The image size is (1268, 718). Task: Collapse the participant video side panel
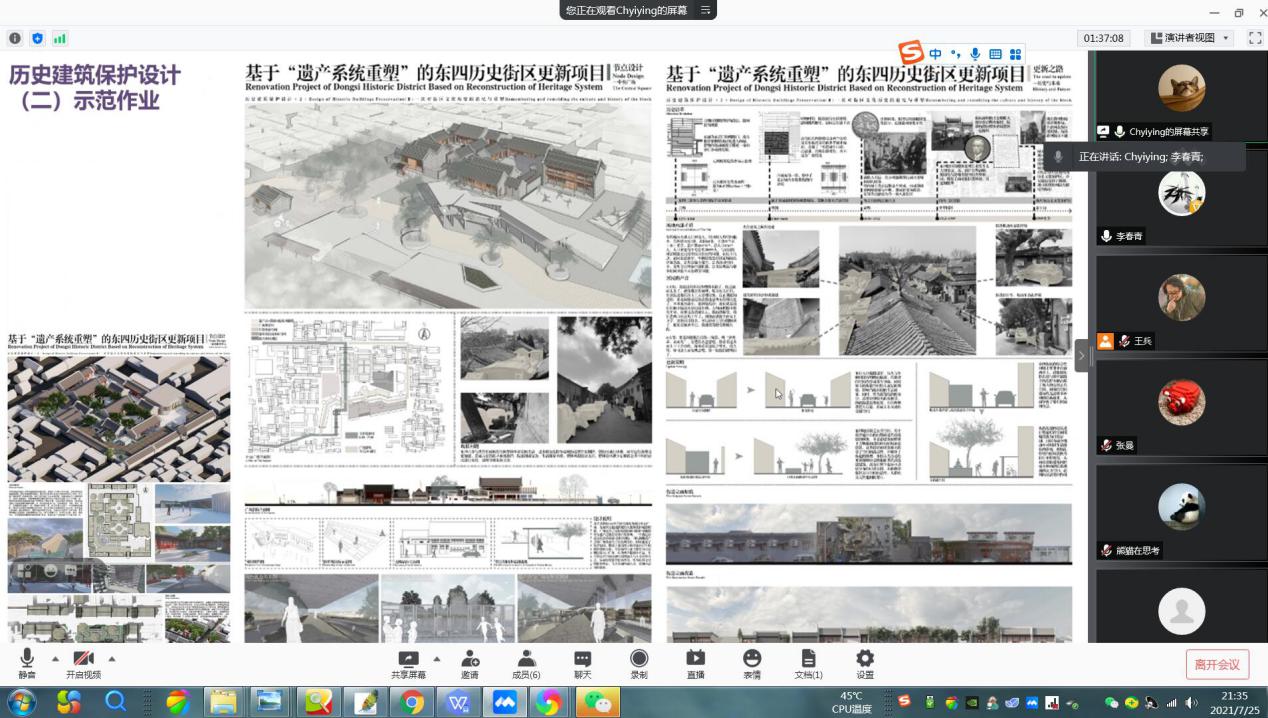coord(1081,355)
